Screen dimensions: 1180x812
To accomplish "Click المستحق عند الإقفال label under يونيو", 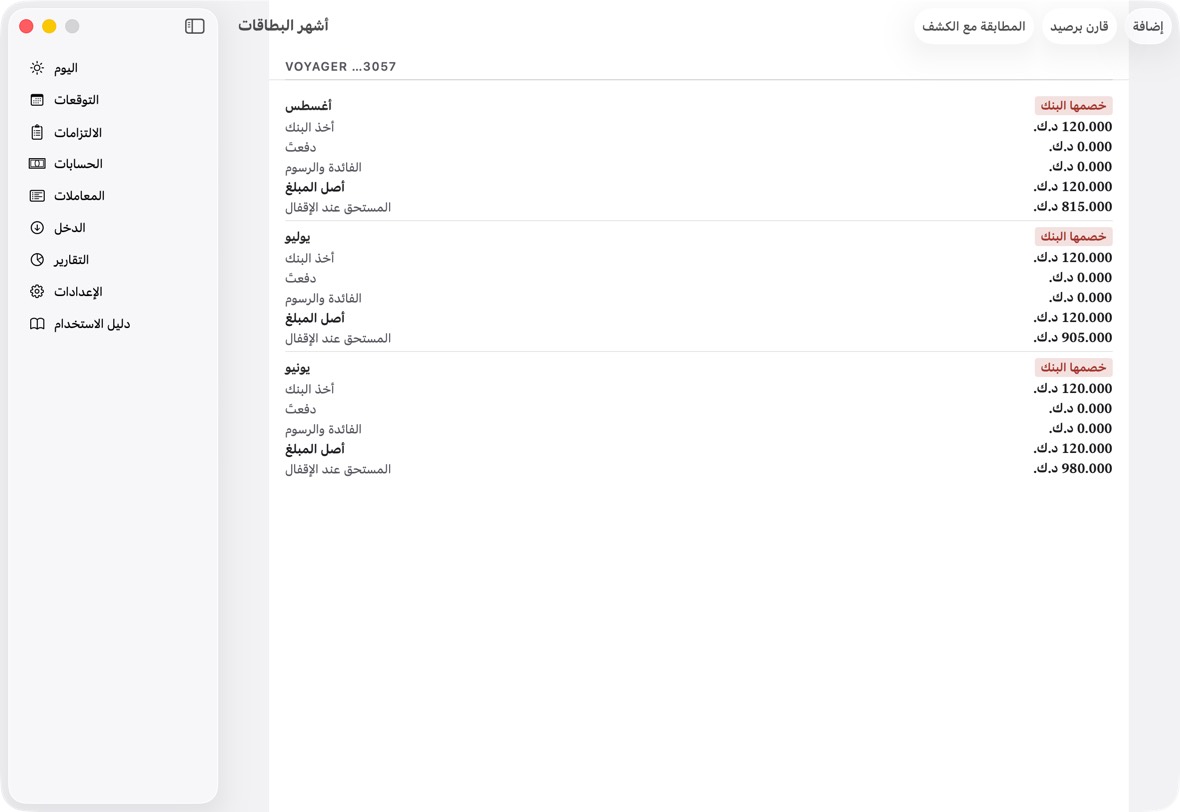I will [x=338, y=469].
